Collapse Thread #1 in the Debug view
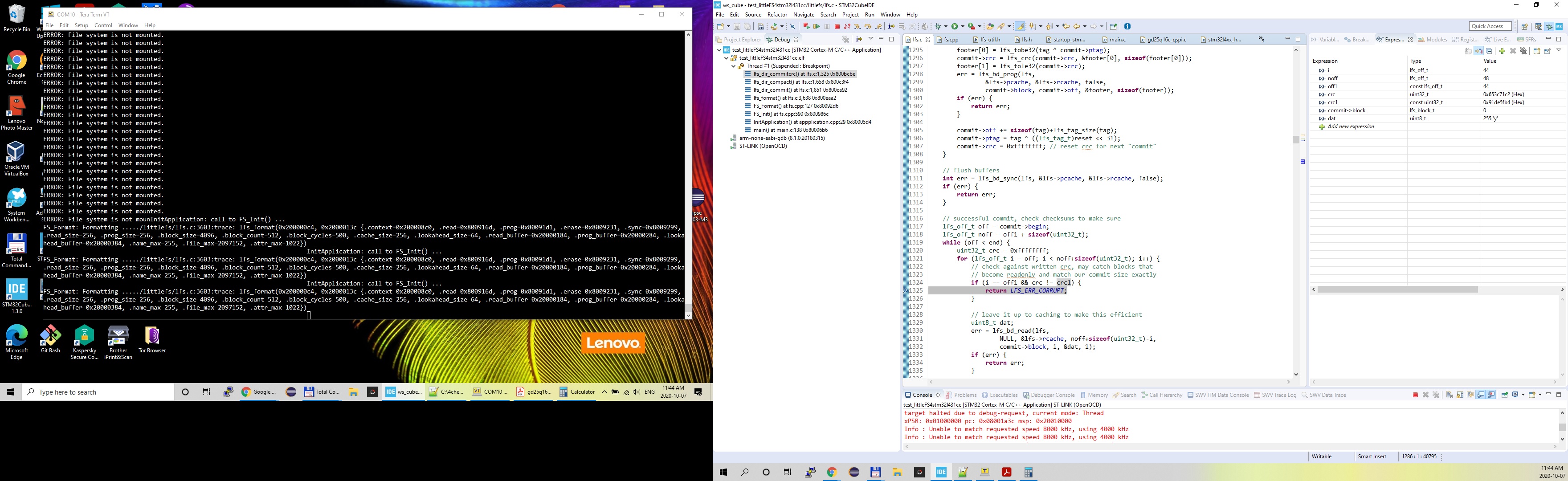1568x481 pixels. pos(734,66)
